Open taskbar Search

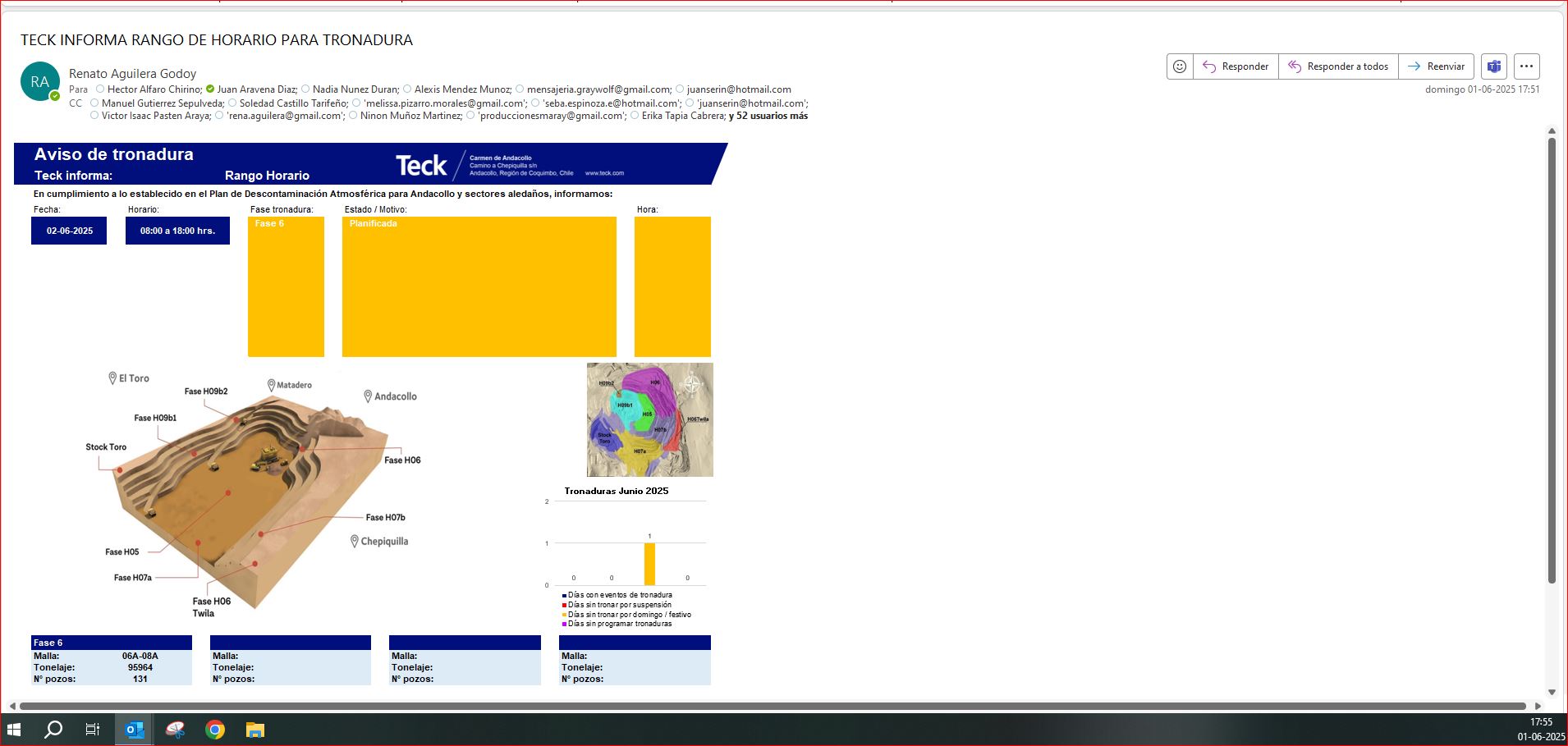click(x=53, y=729)
